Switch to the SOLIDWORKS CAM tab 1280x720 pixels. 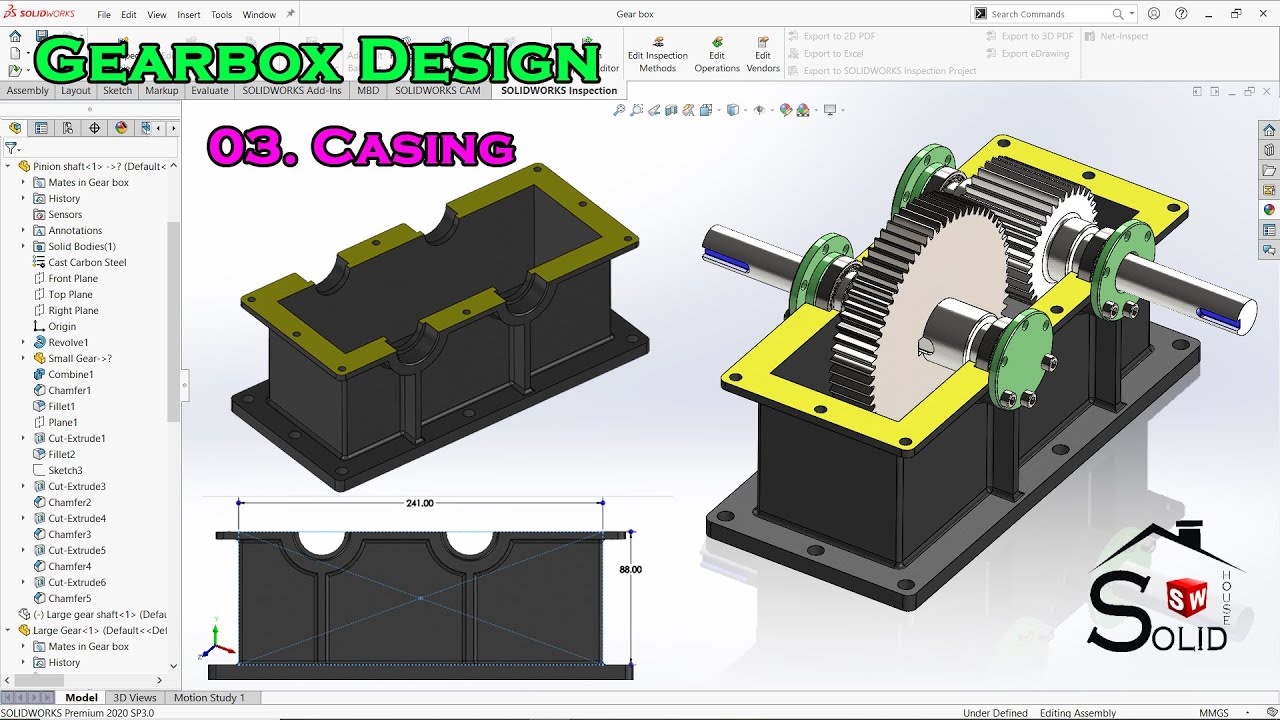[437, 90]
